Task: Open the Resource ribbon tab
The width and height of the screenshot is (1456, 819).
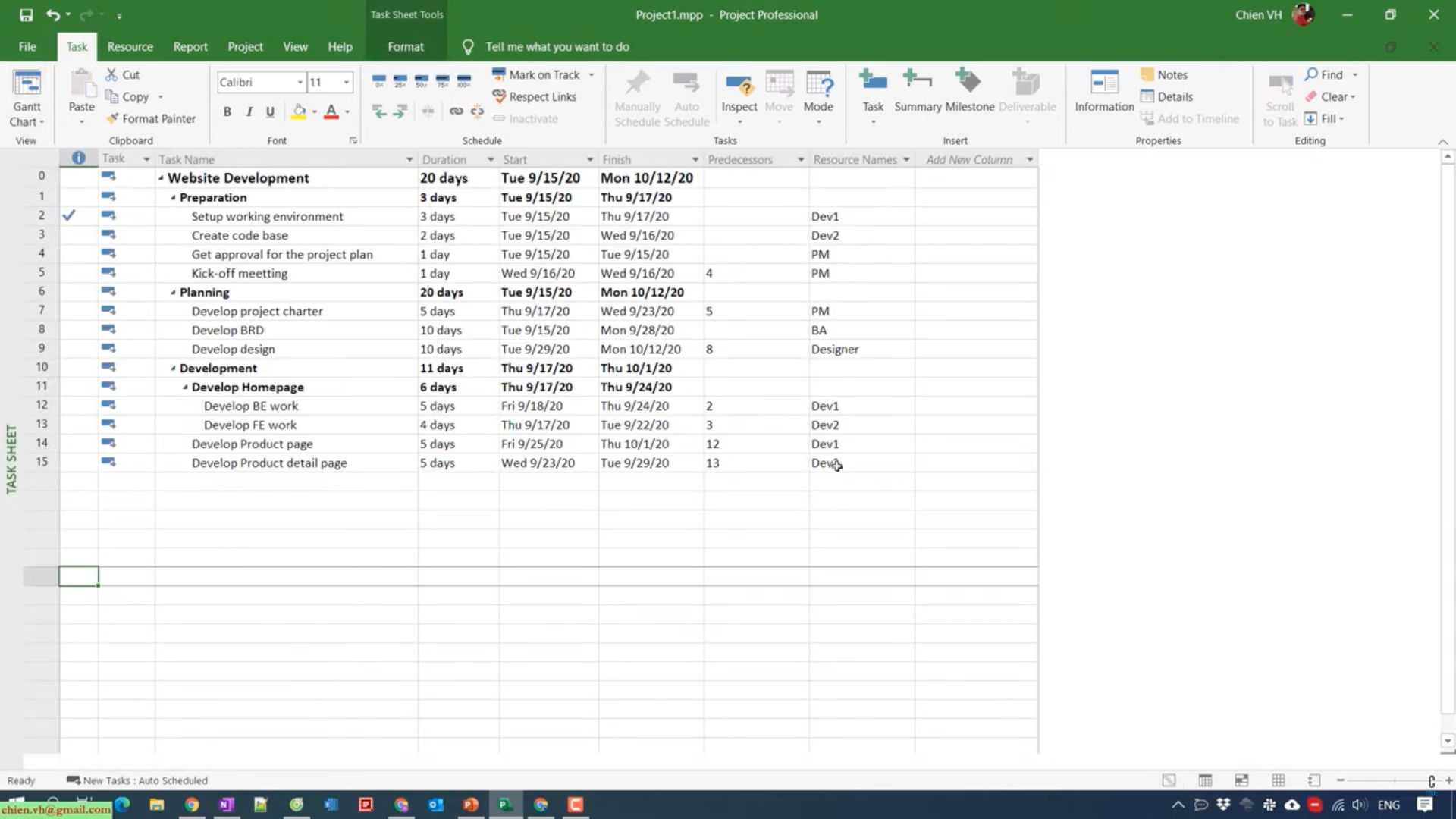Action: 130,46
